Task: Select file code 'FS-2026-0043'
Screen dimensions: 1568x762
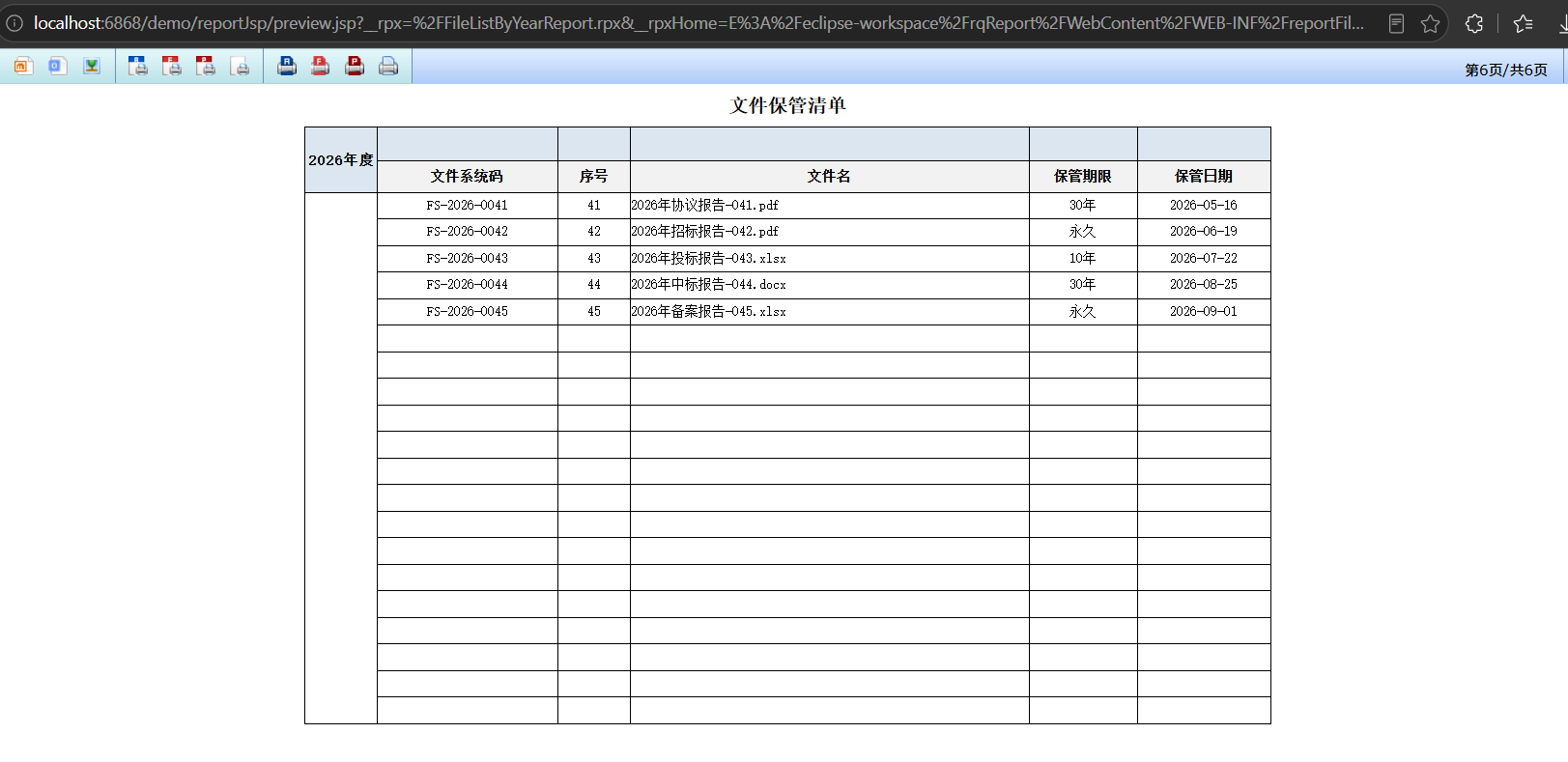Action: (x=468, y=259)
